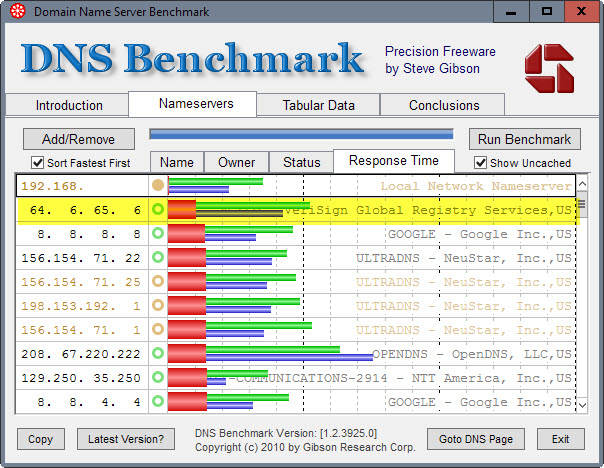The width and height of the screenshot is (604, 468).
Task: Click status circle for 156.154.71.22
Action: [158, 257]
